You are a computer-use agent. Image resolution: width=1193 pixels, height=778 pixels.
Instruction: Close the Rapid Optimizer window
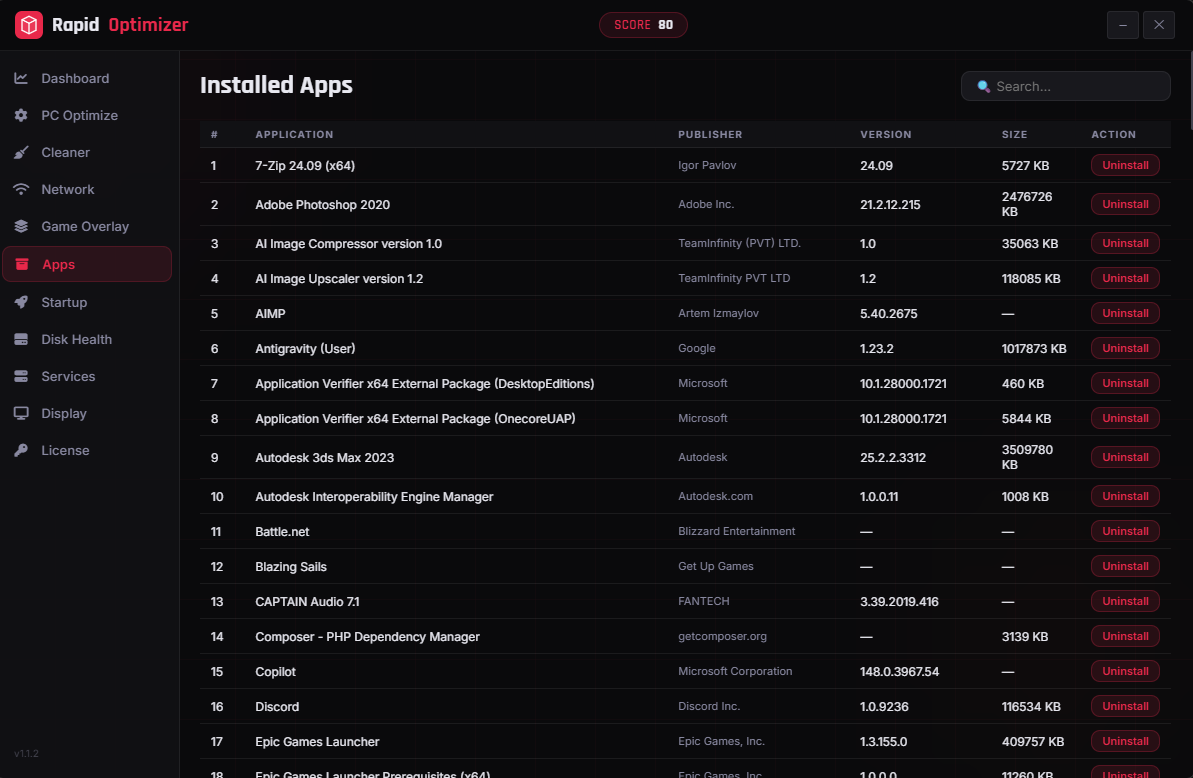coord(1158,25)
